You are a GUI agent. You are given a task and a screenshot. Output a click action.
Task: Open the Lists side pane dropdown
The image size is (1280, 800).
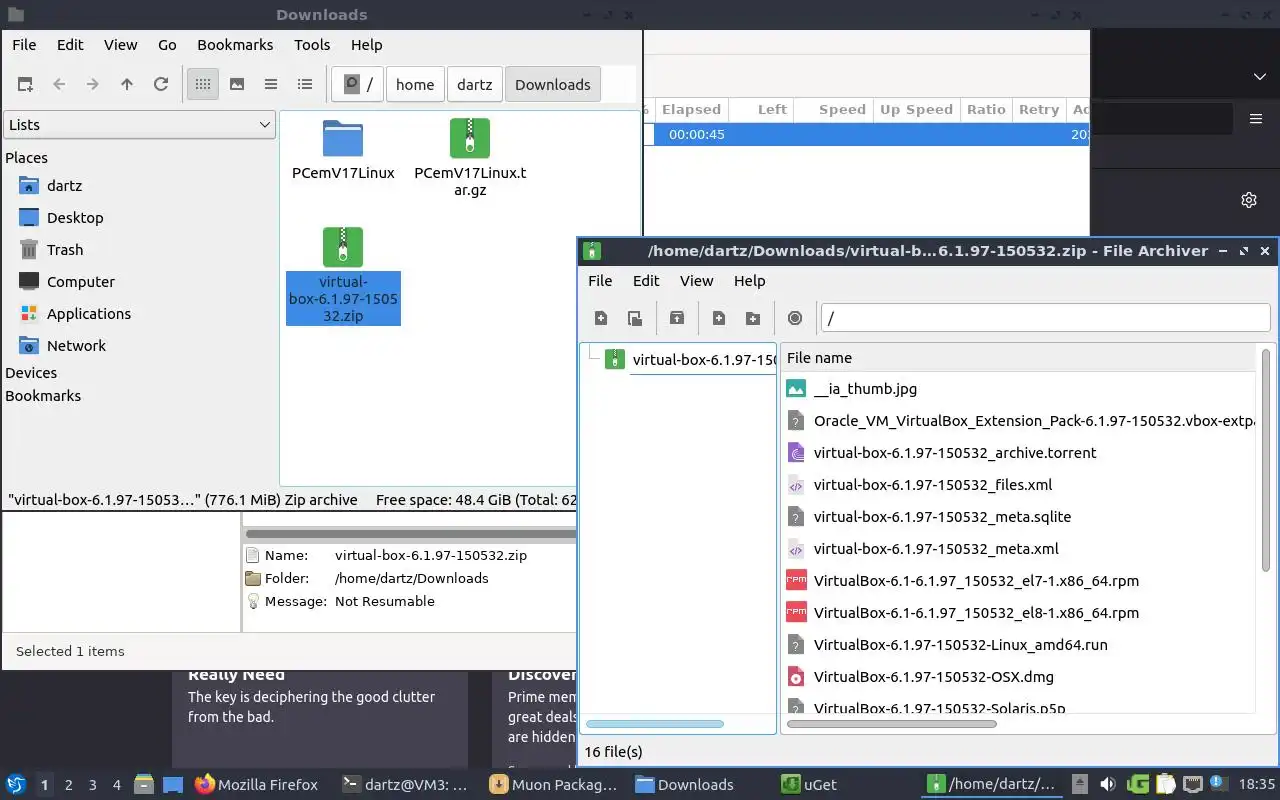click(x=139, y=125)
